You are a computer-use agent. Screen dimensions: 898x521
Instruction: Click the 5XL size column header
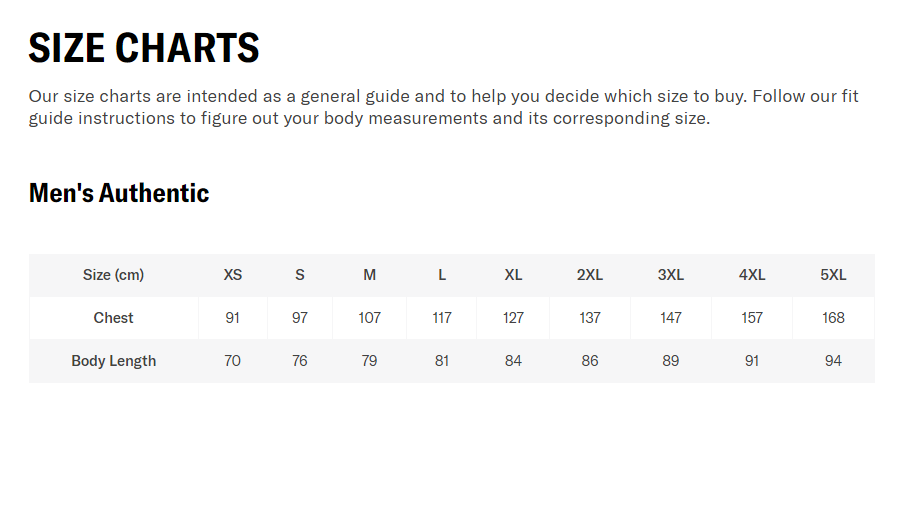pyautogui.click(x=833, y=275)
